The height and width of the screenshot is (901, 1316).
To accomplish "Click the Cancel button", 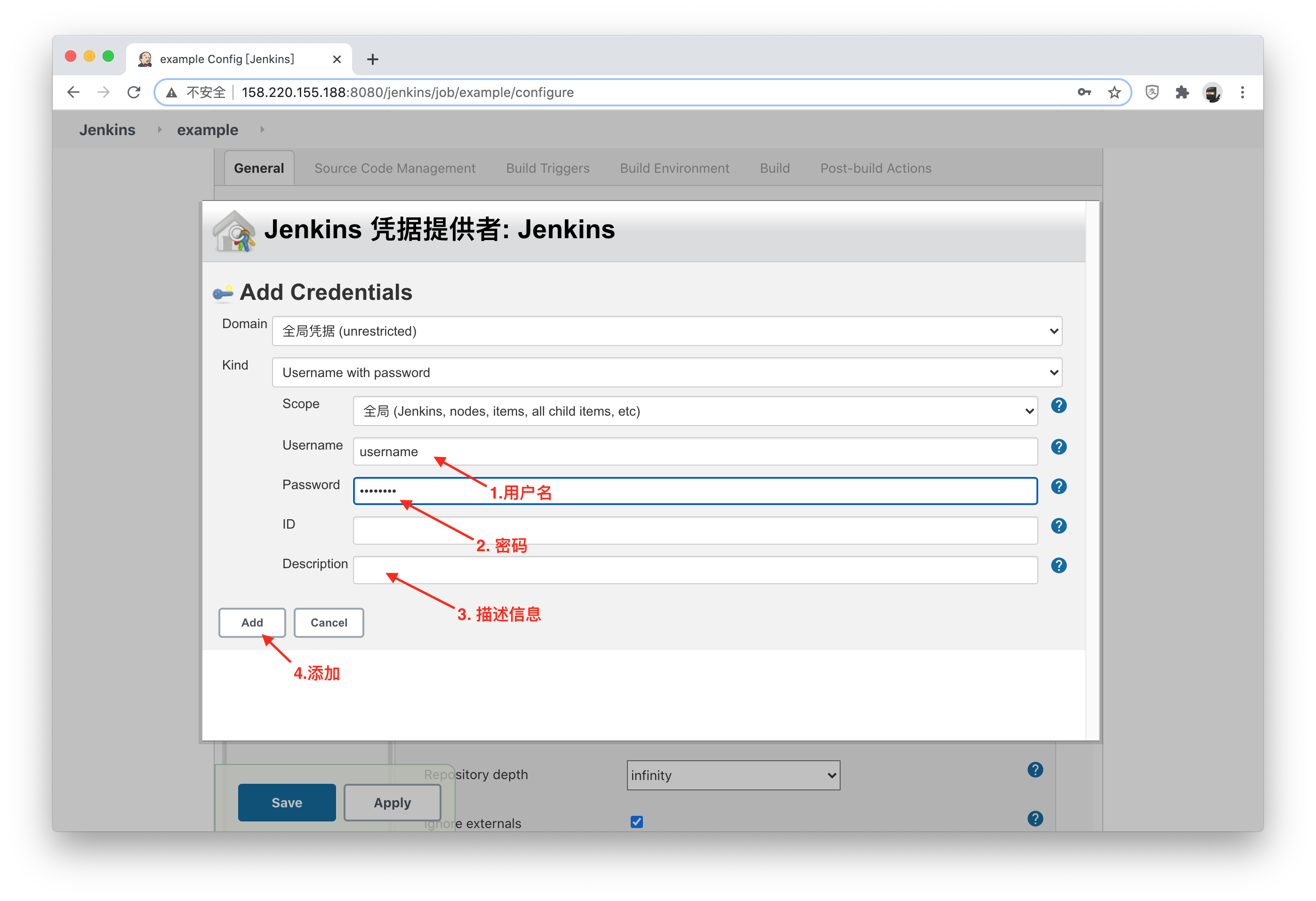I will tap(329, 623).
